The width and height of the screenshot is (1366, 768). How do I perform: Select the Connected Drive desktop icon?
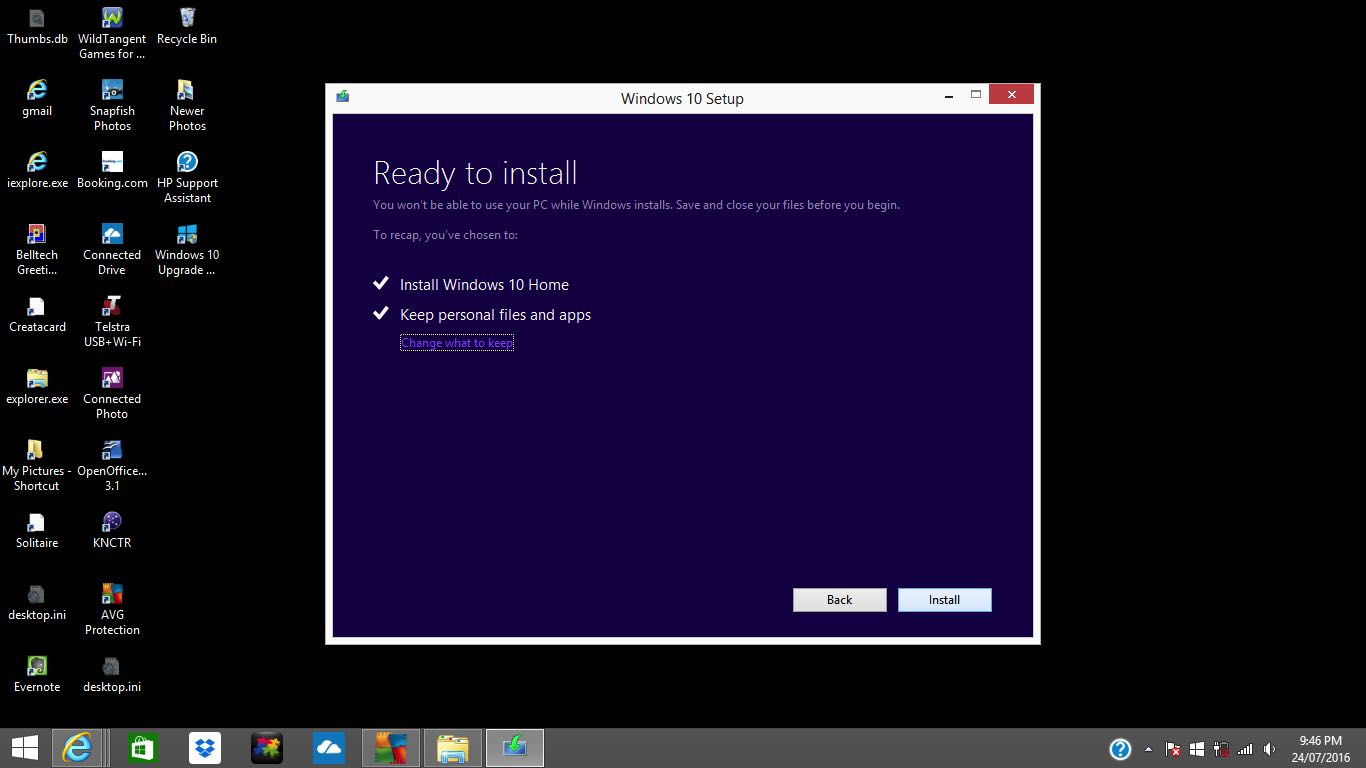112,249
